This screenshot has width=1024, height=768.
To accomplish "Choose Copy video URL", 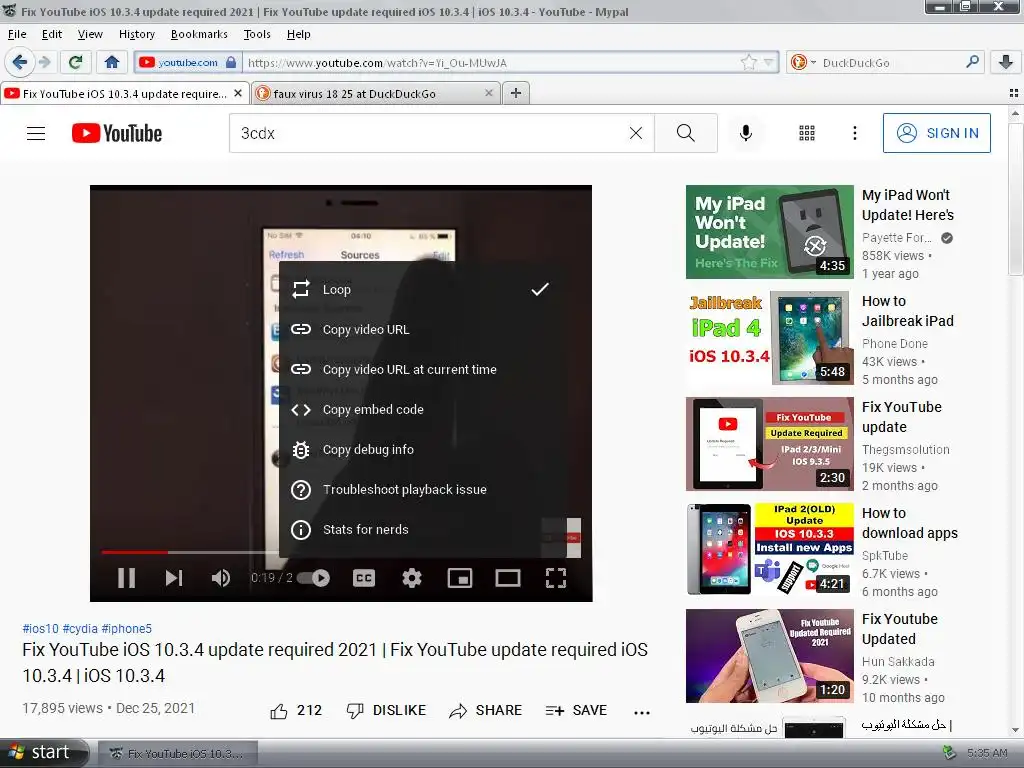I will coord(421,329).
